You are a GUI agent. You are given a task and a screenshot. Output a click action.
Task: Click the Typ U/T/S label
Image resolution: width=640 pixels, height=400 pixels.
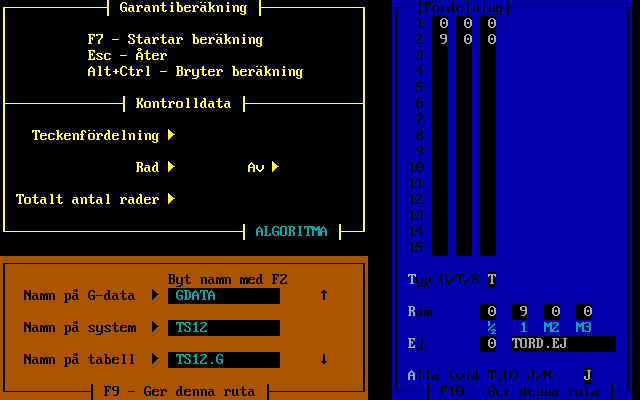coord(444,280)
